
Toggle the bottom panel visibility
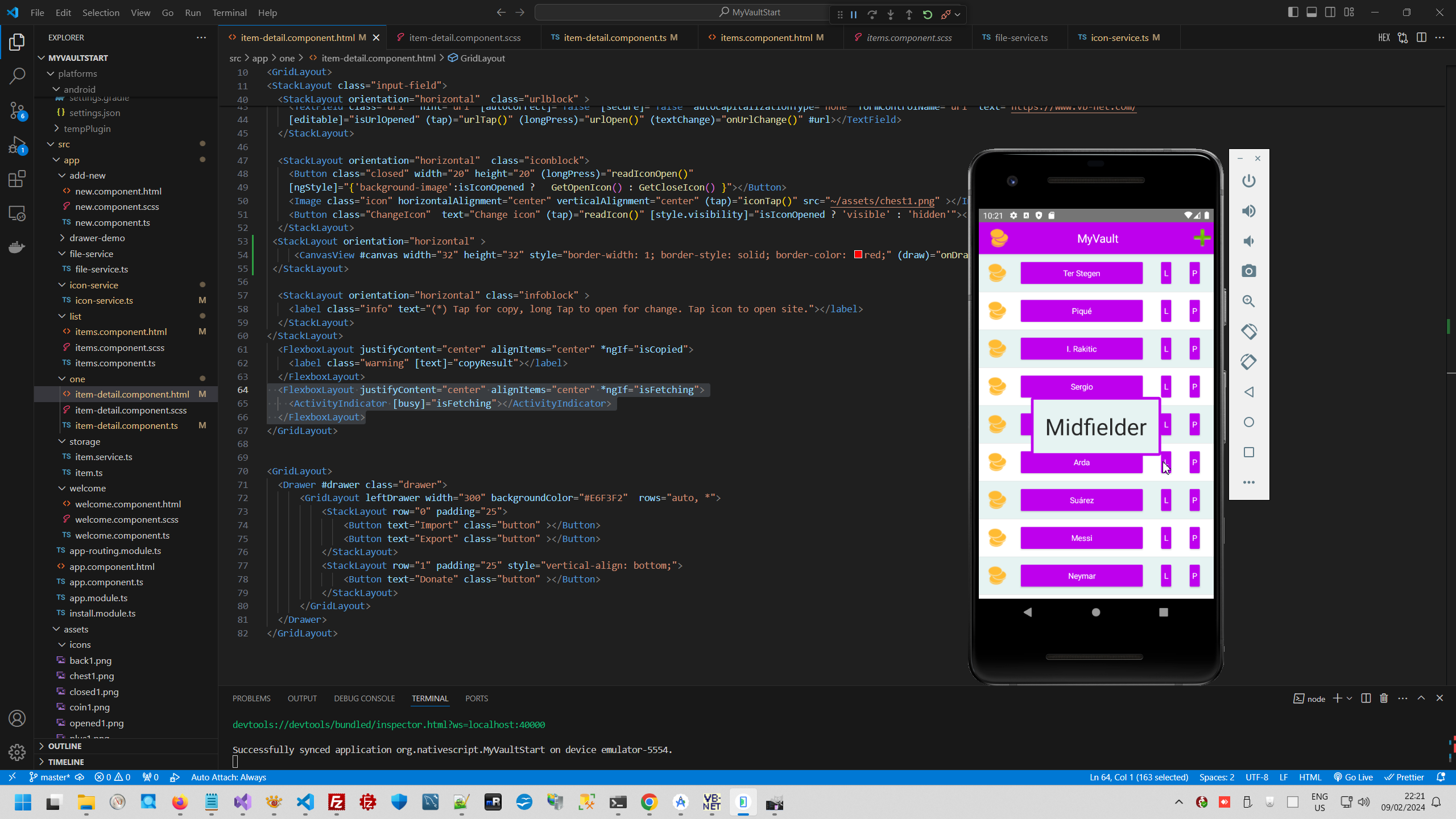click(1312, 12)
